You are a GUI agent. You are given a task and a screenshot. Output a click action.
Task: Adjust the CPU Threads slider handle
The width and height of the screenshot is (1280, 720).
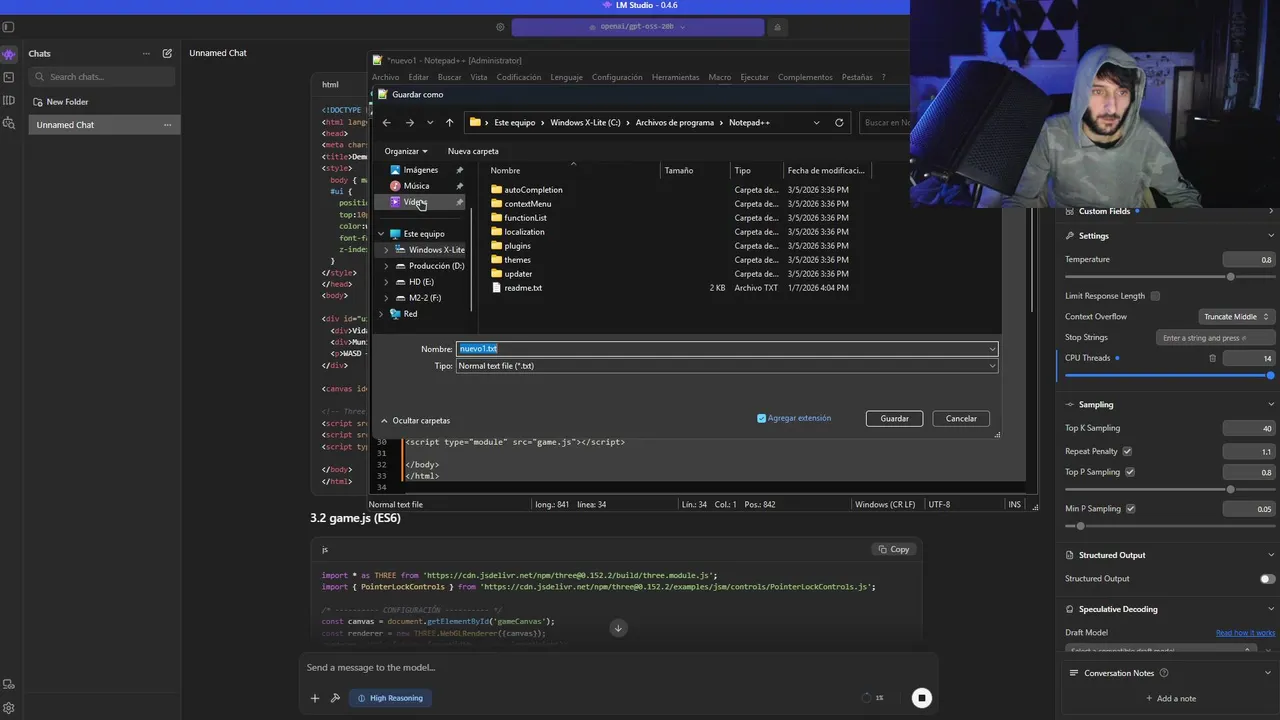[x=1270, y=375]
